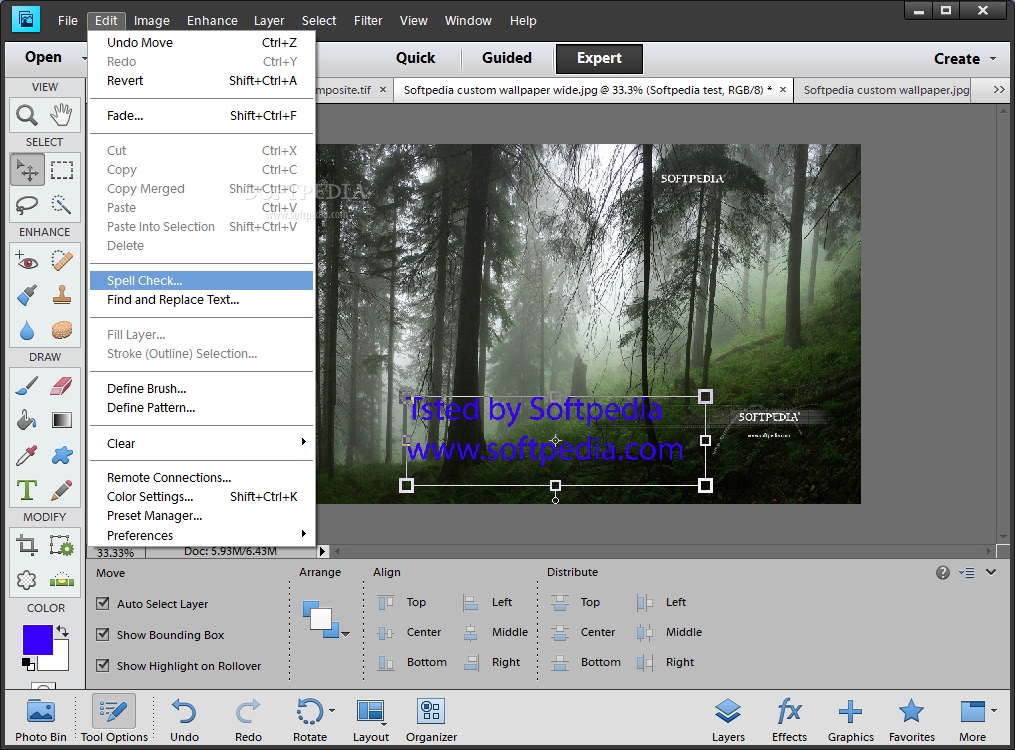This screenshot has height=750, width=1015.
Task: Select the Type tool
Action: coord(27,490)
